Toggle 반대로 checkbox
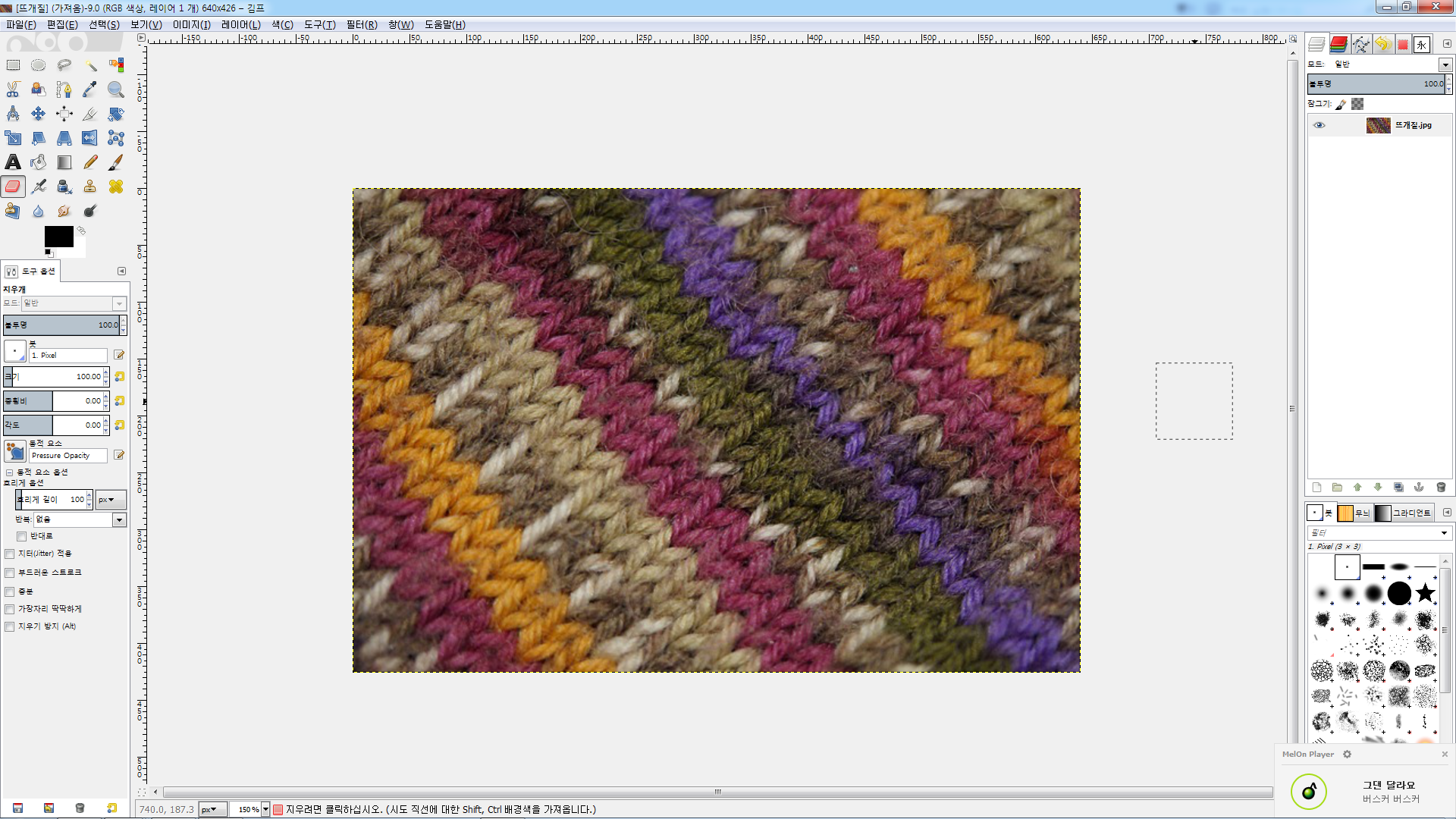 (x=21, y=536)
